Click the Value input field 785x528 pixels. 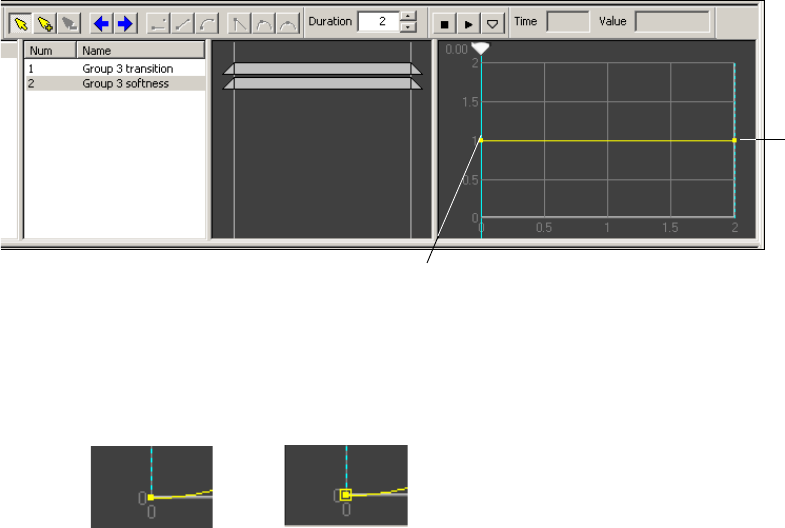tap(672, 22)
